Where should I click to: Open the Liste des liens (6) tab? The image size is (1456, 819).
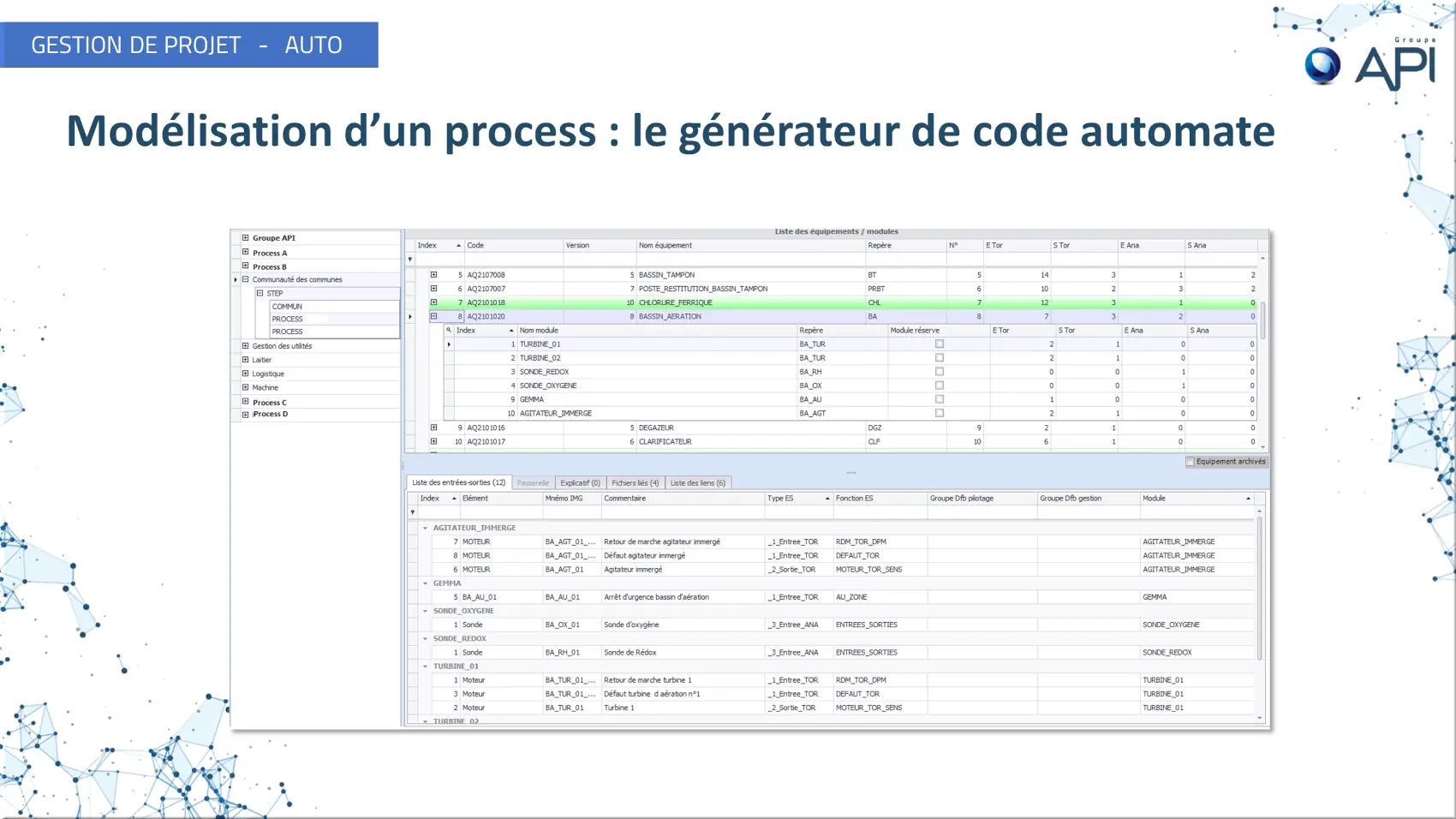pyautogui.click(x=697, y=483)
